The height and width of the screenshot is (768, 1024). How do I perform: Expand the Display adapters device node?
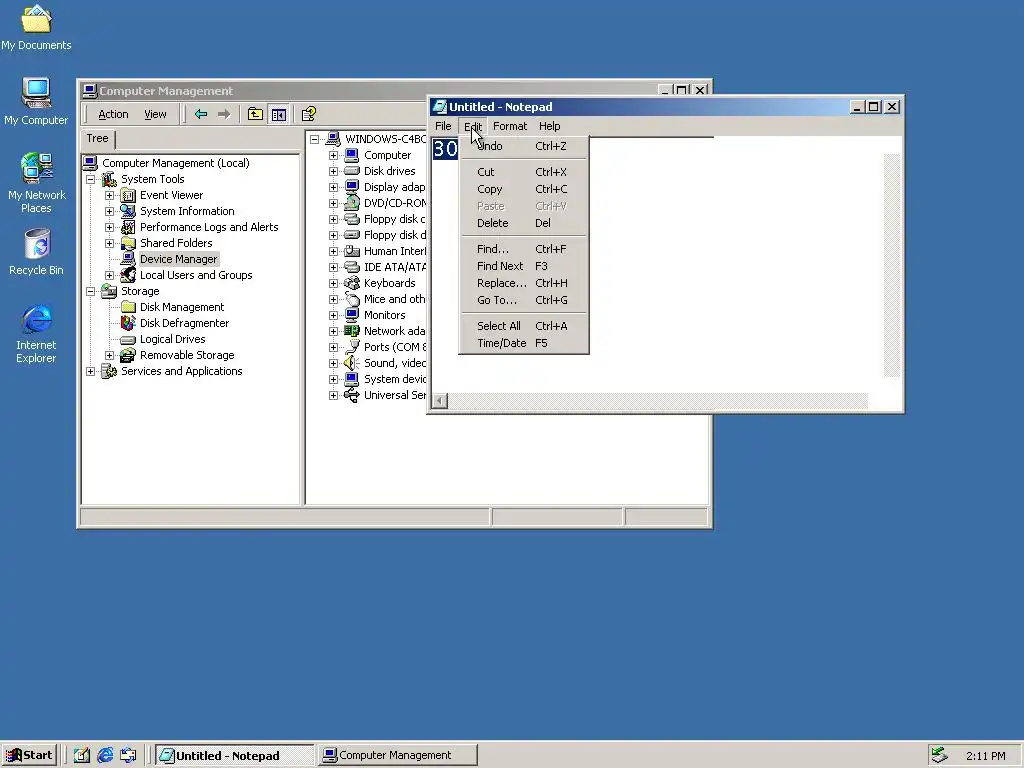(x=334, y=187)
